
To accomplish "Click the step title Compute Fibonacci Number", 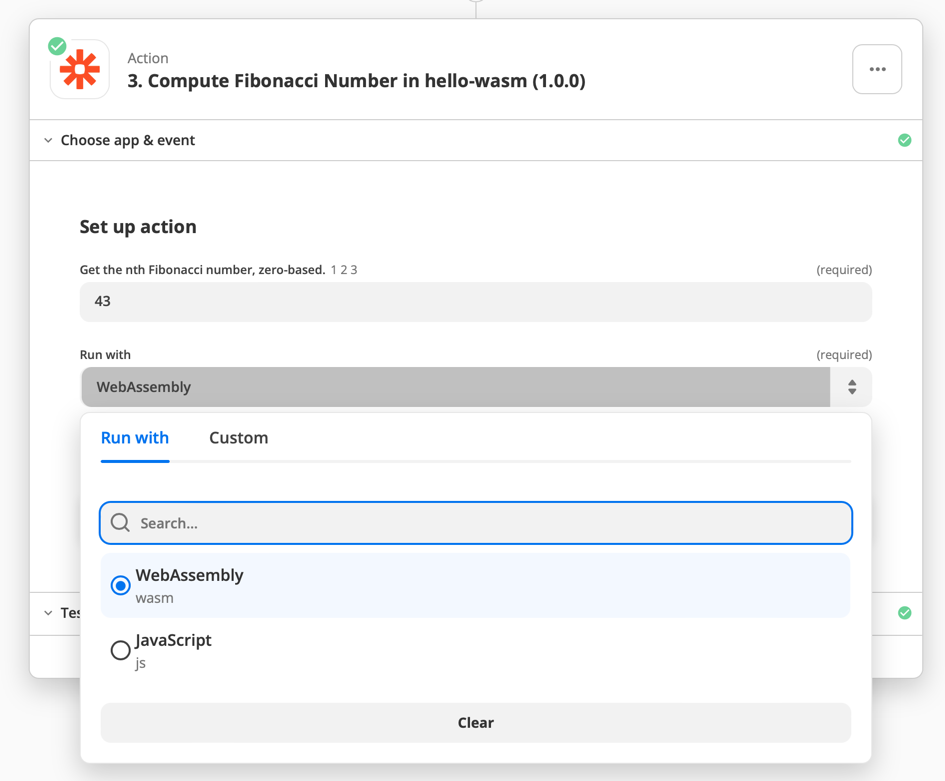I will click(x=356, y=81).
